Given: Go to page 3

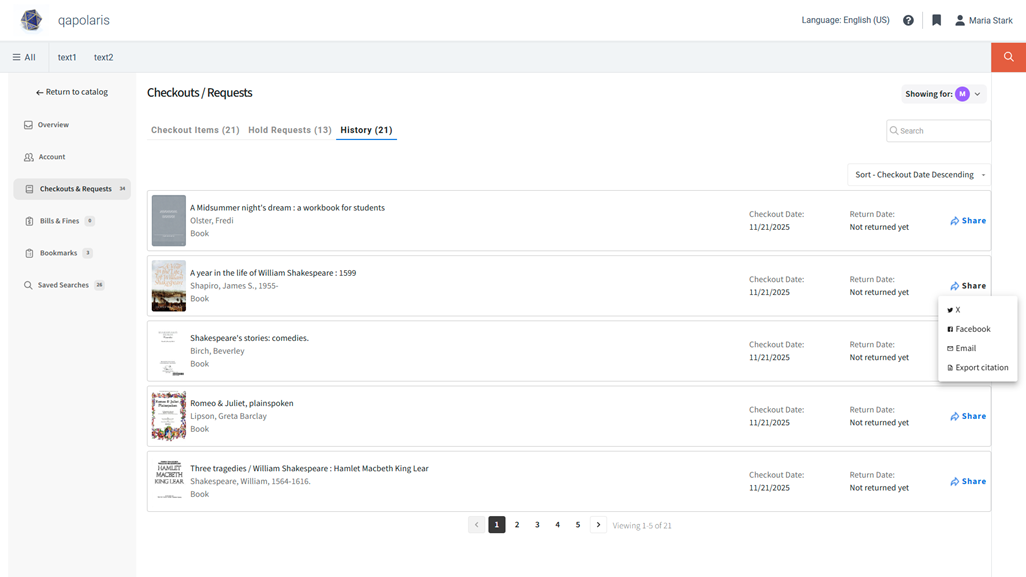Looking at the screenshot, I should coord(537,525).
